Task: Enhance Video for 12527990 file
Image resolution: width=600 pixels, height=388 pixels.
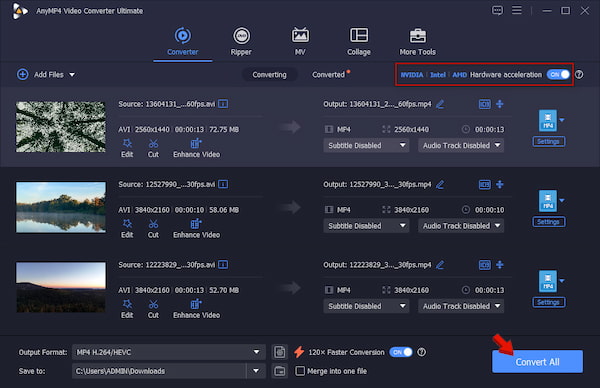Action: click(196, 229)
